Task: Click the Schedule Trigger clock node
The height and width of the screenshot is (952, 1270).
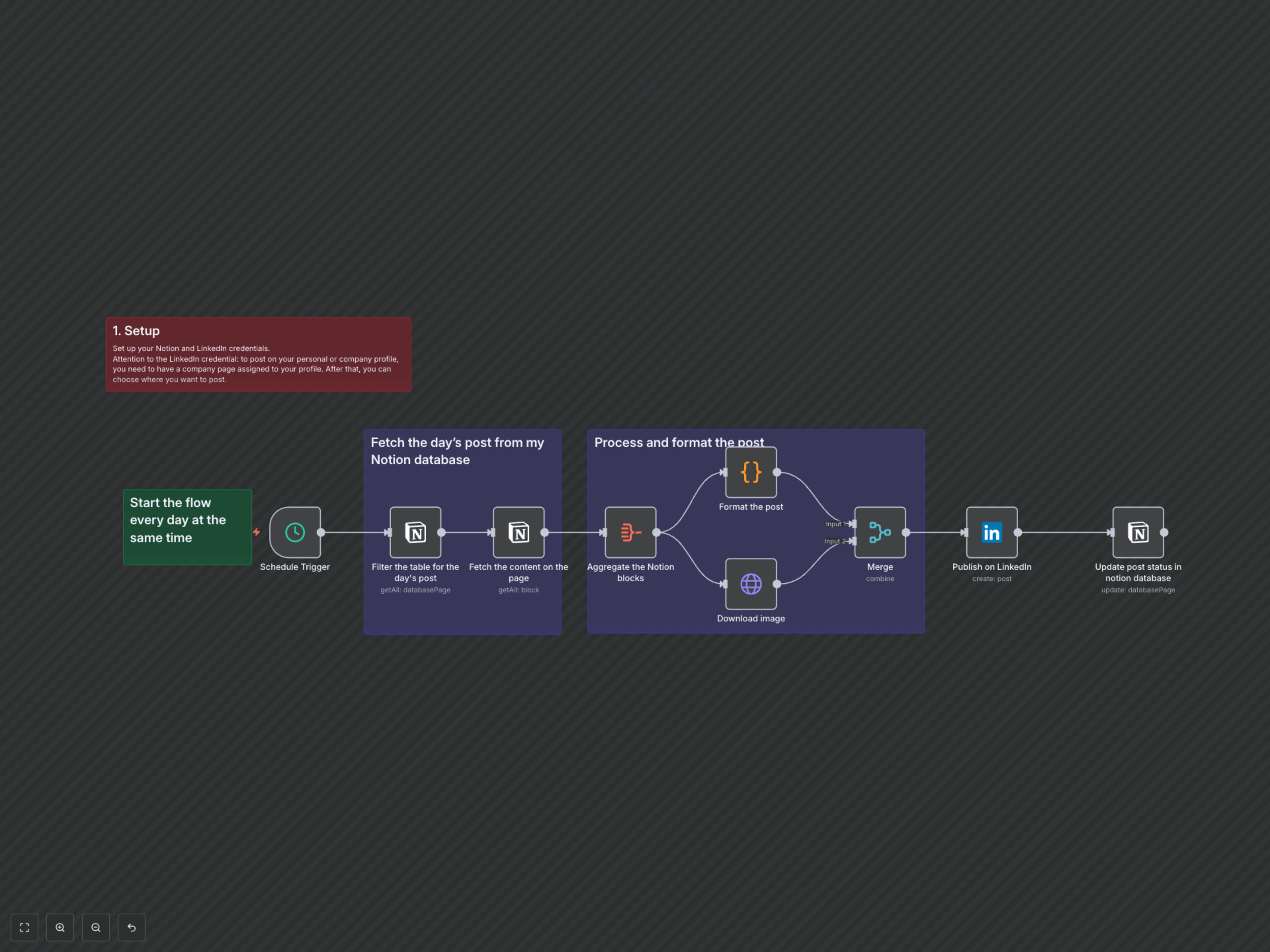Action: click(x=295, y=532)
